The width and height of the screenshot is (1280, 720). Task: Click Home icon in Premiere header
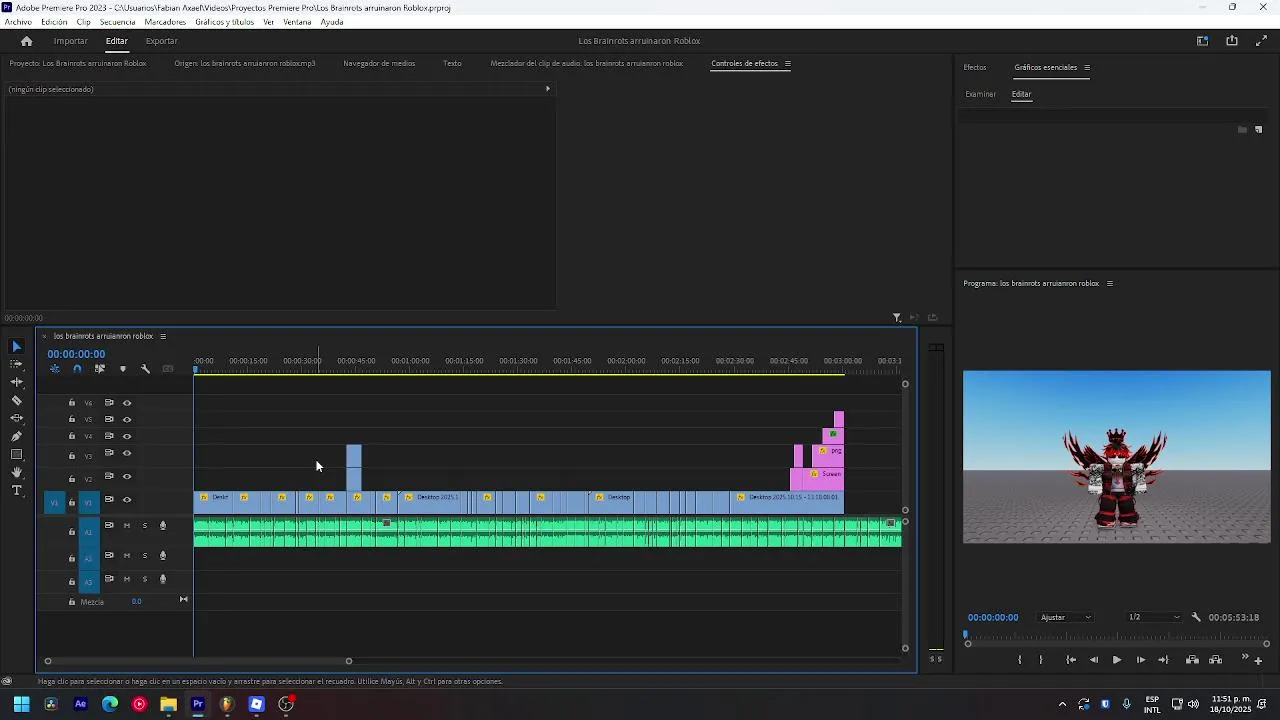tap(26, 41)
